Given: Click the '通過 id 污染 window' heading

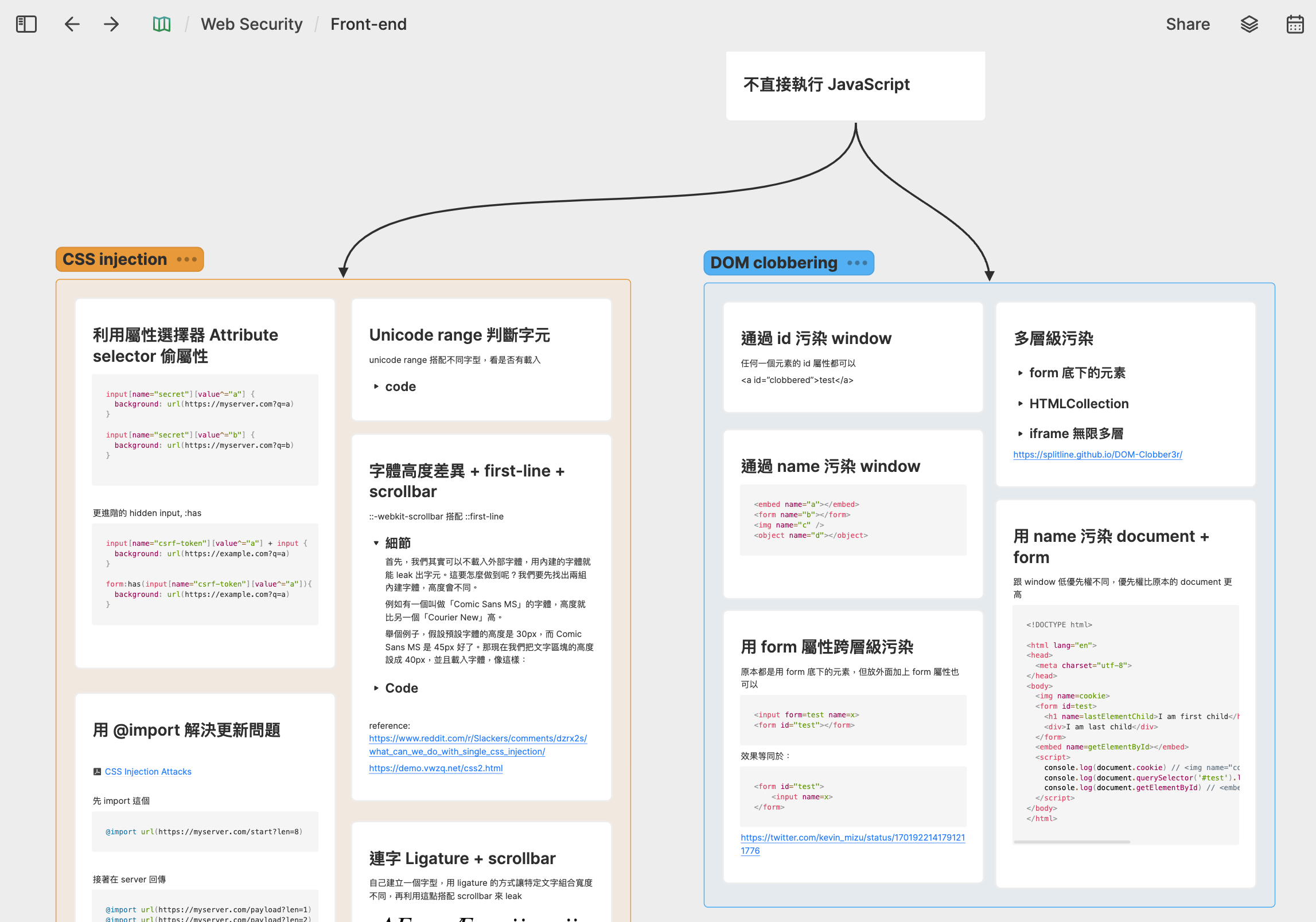Looking at the screenshot, I should 816,338.
